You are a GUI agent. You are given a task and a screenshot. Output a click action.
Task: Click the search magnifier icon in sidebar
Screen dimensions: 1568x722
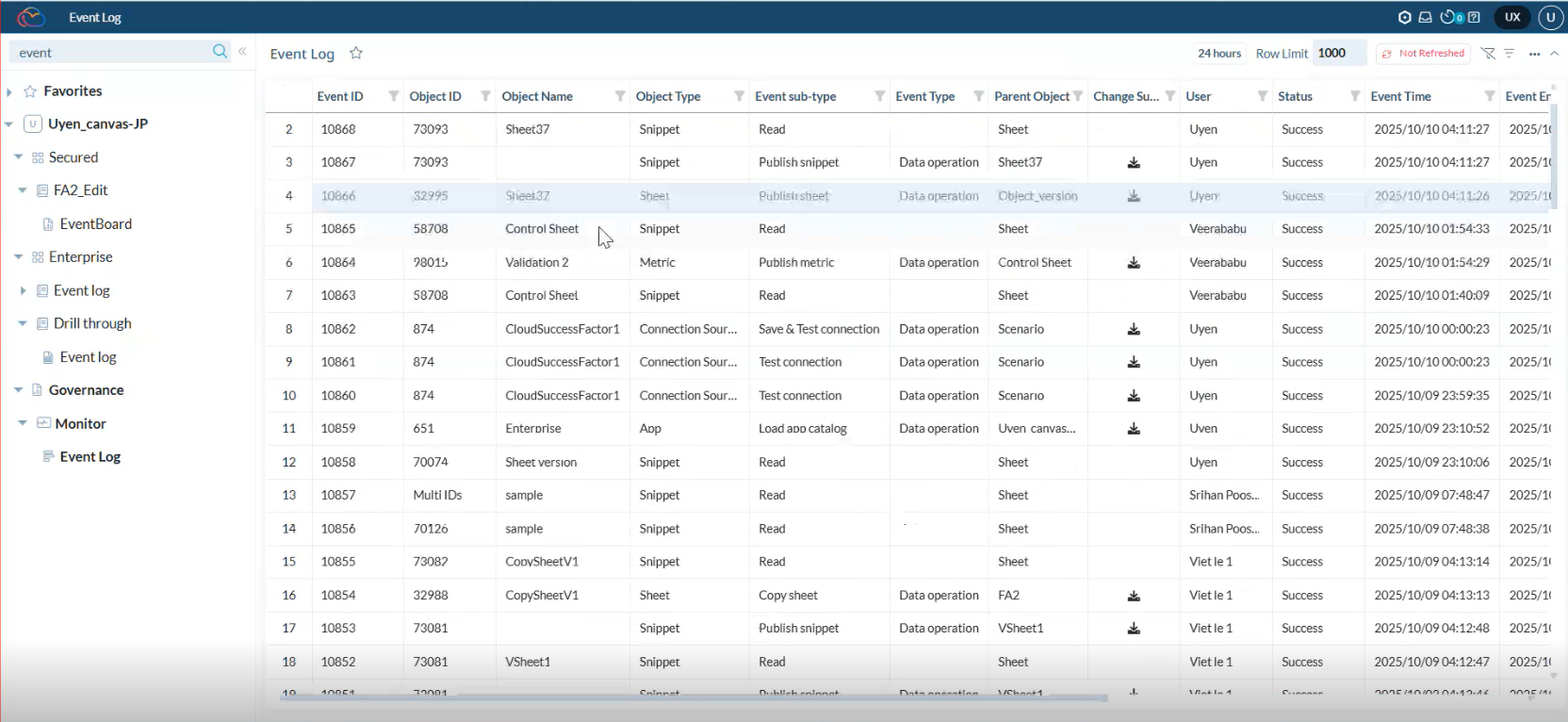click(x=220, y=52)
